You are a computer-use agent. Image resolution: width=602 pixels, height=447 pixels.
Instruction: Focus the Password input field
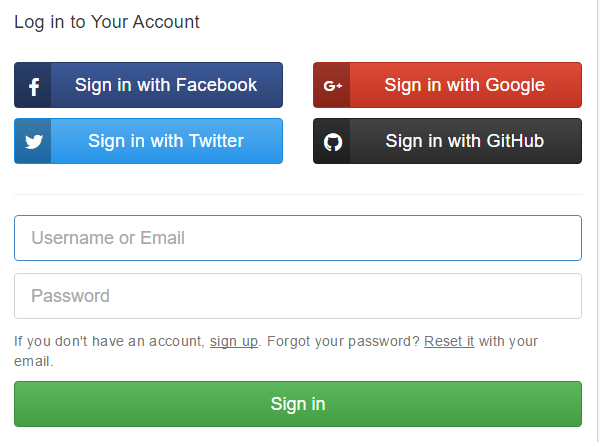click(298, 296)
